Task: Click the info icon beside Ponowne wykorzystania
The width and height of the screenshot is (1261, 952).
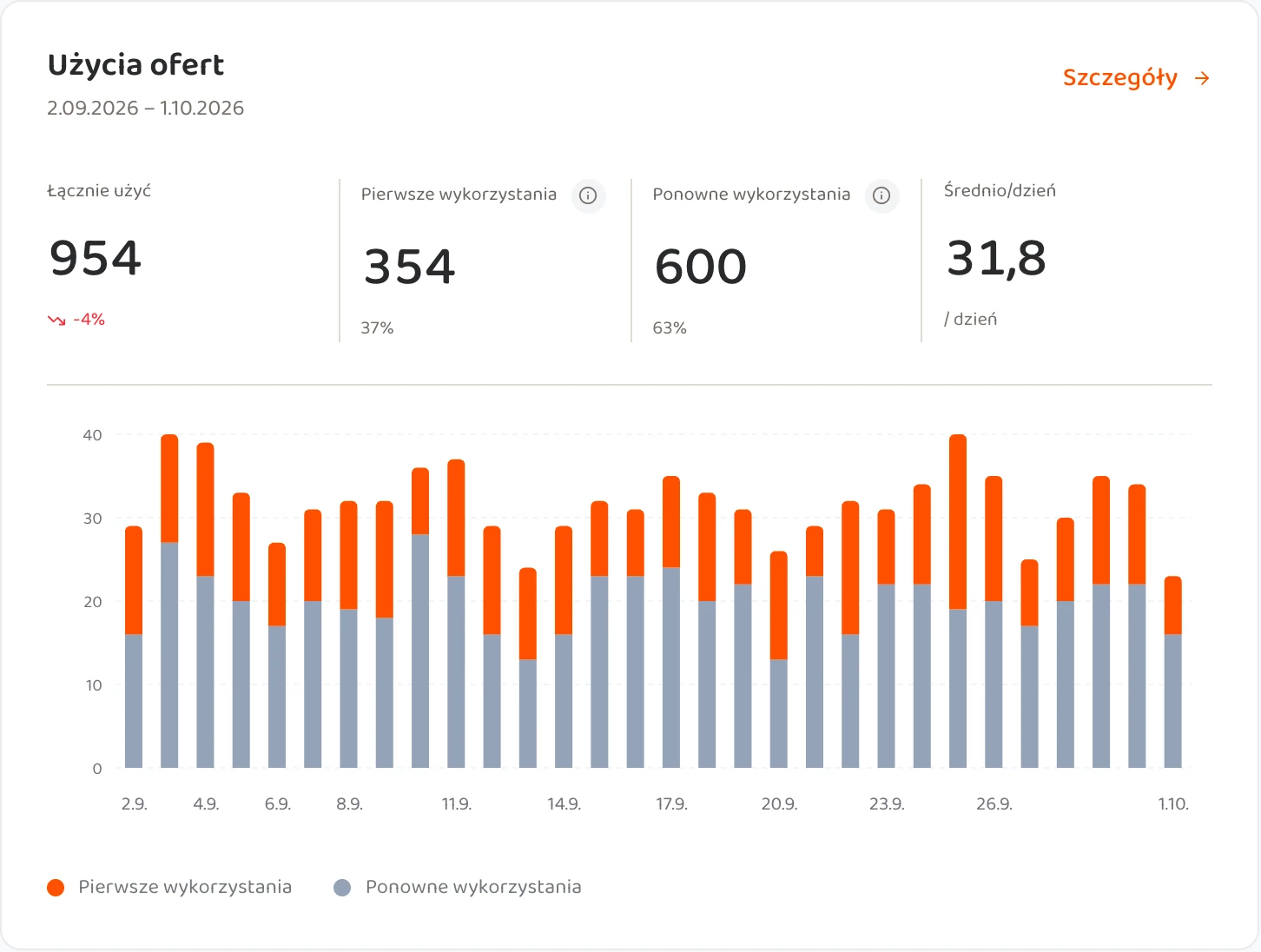Action: pyautogui.click(x=881, y=195)
